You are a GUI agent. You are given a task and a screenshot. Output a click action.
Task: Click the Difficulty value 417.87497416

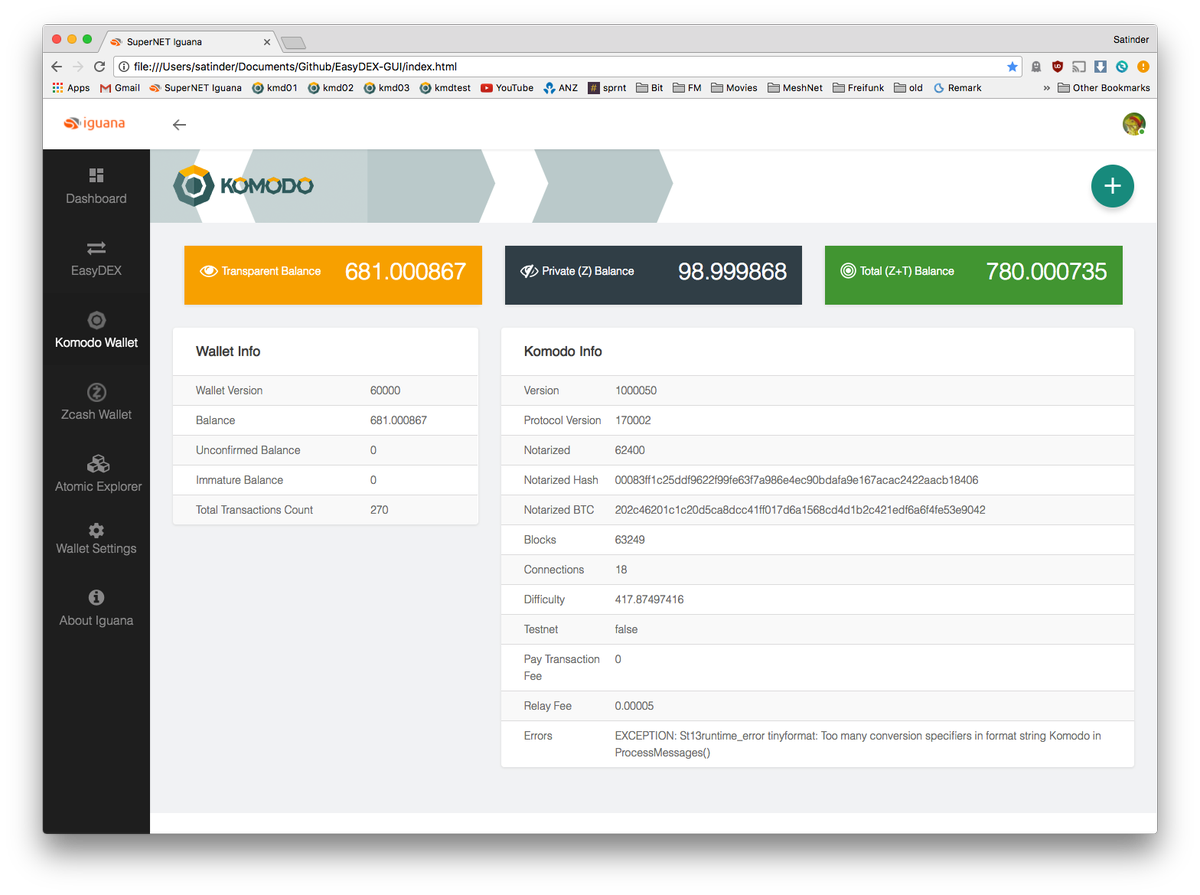(649, 600)
